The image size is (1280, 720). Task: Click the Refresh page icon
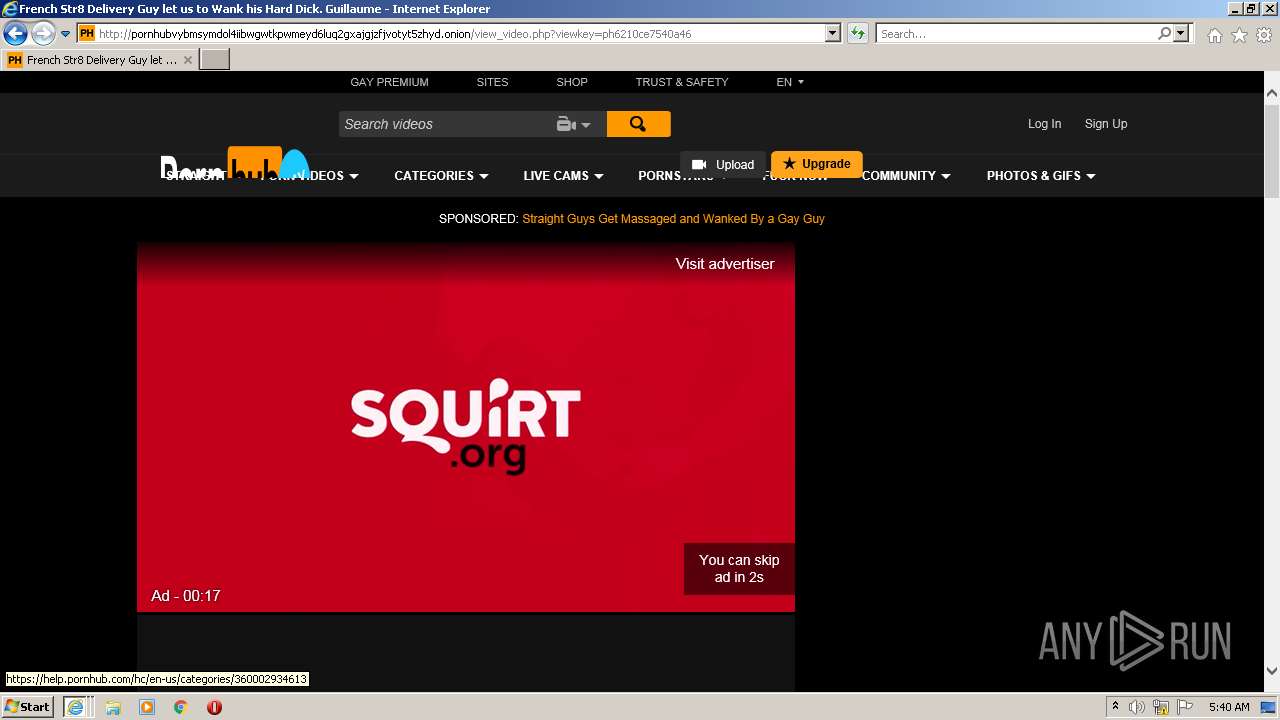pyautogui.click(x=858, y=34)
